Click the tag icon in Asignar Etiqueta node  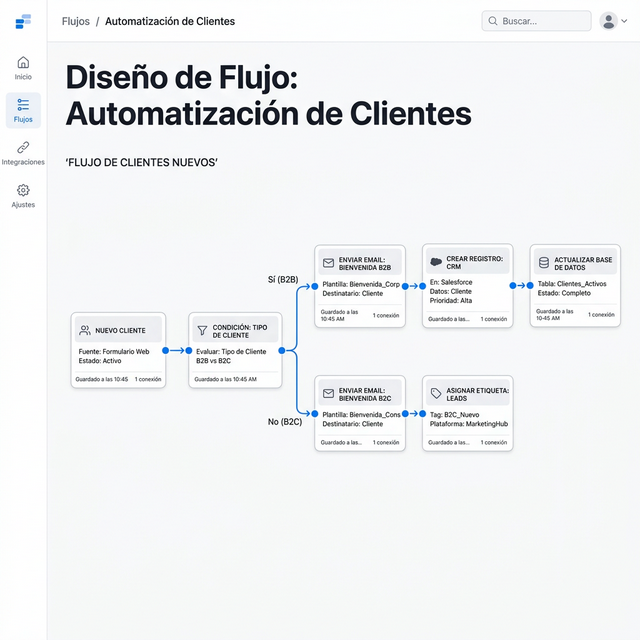(436, 393)
